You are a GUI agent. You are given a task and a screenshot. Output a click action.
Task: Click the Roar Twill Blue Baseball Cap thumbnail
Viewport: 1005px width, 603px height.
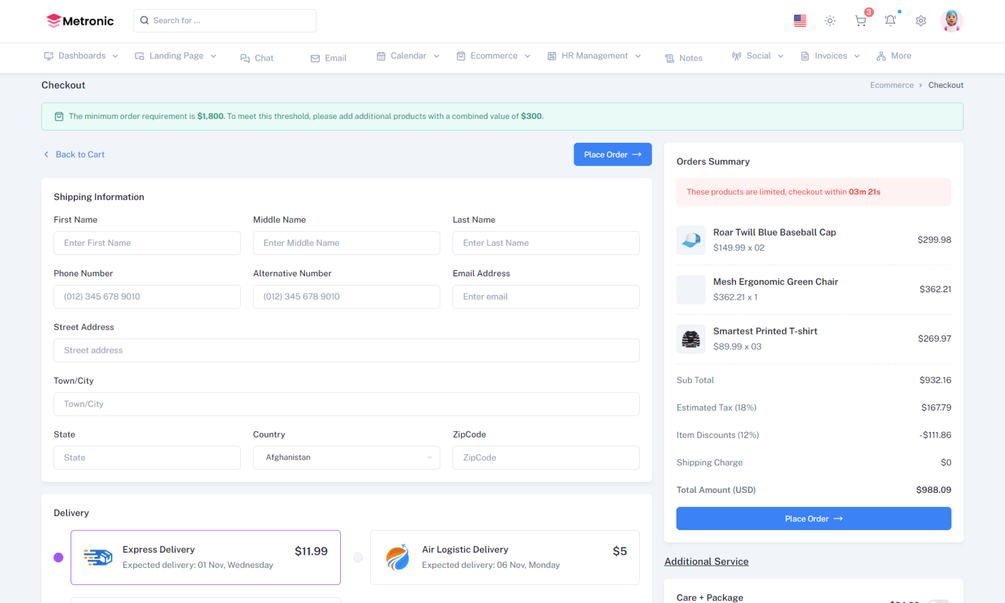[691, 240]
